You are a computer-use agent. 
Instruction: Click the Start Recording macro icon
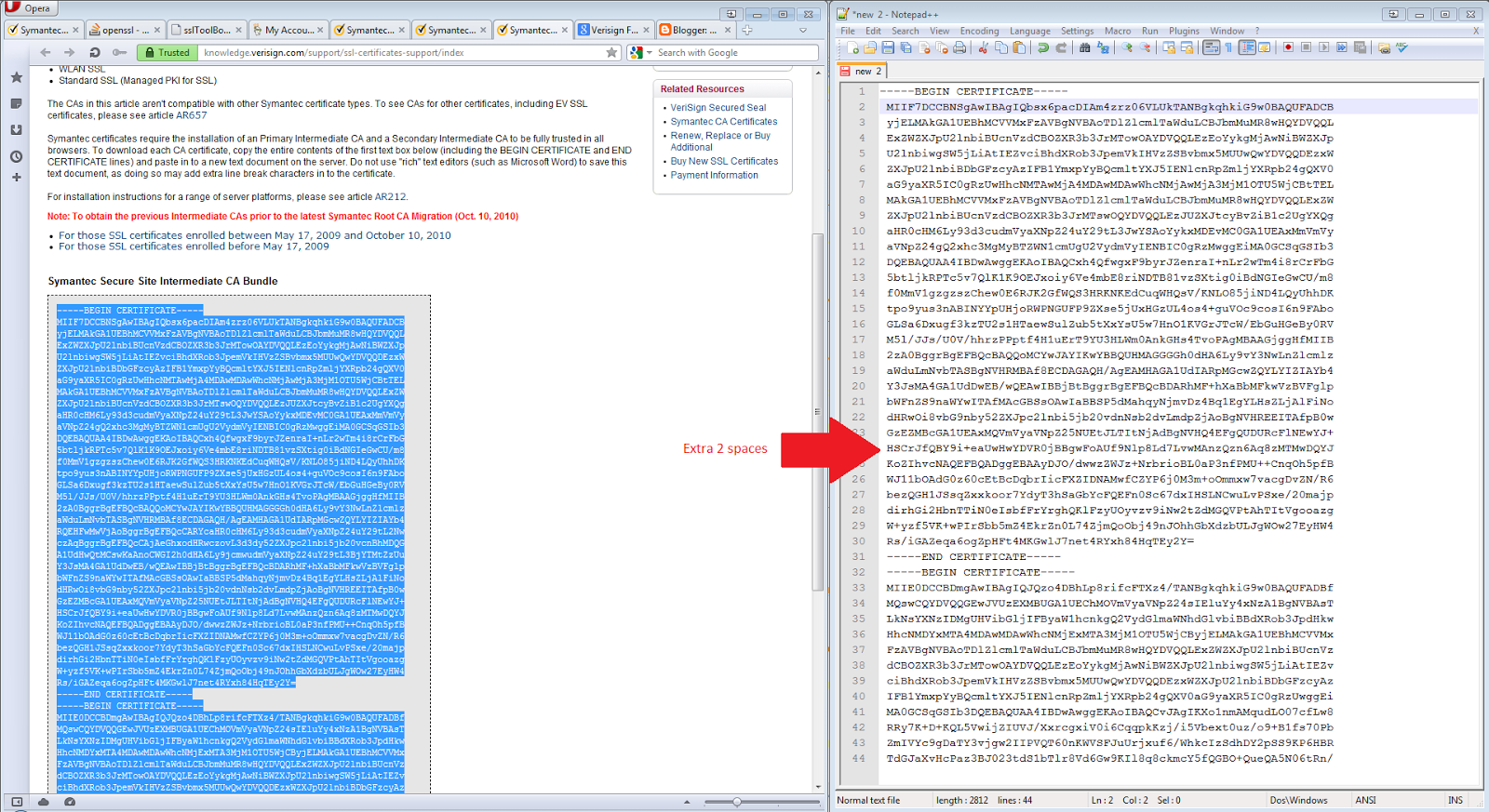coord(1288,47)
